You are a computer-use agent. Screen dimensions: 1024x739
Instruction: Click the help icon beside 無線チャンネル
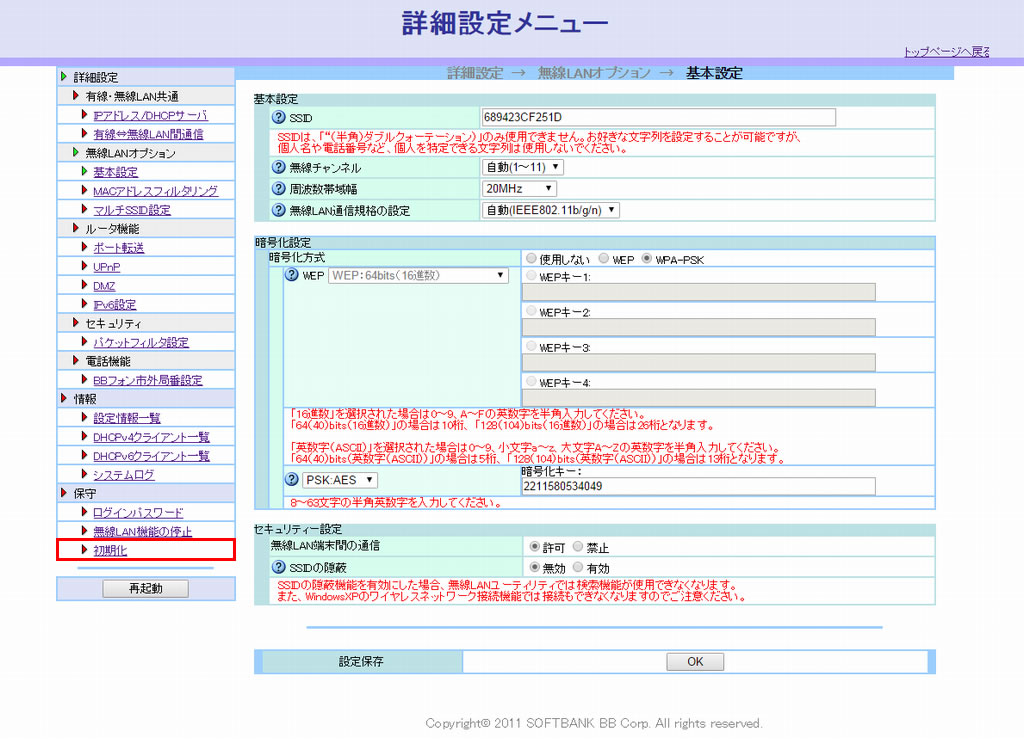coord(280,167)
